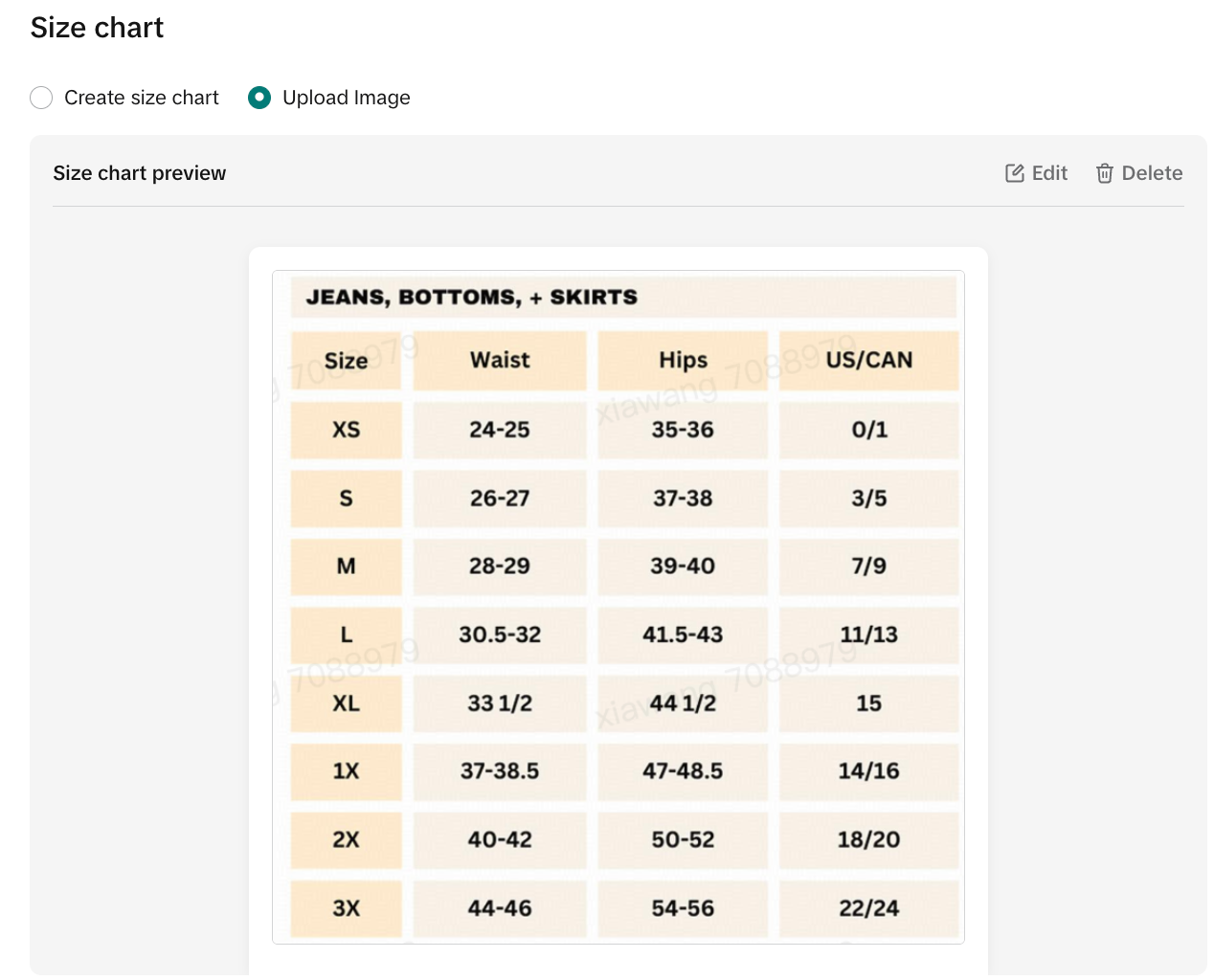Screen dimensions: 1214x980
Task: Click the 'Size chart' section title
Action: (97, 28)
